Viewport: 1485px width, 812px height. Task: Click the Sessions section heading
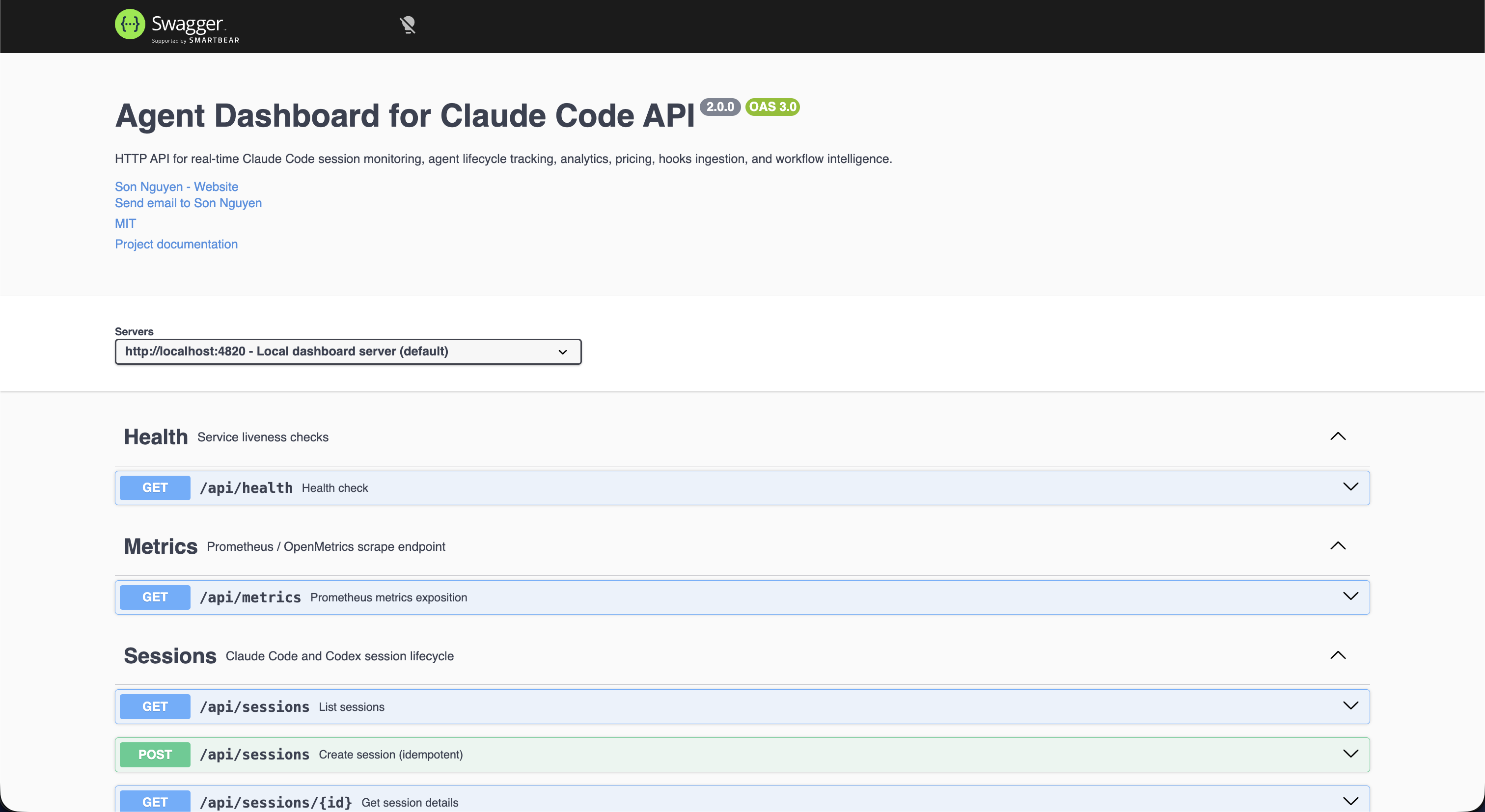click(170, 656)
